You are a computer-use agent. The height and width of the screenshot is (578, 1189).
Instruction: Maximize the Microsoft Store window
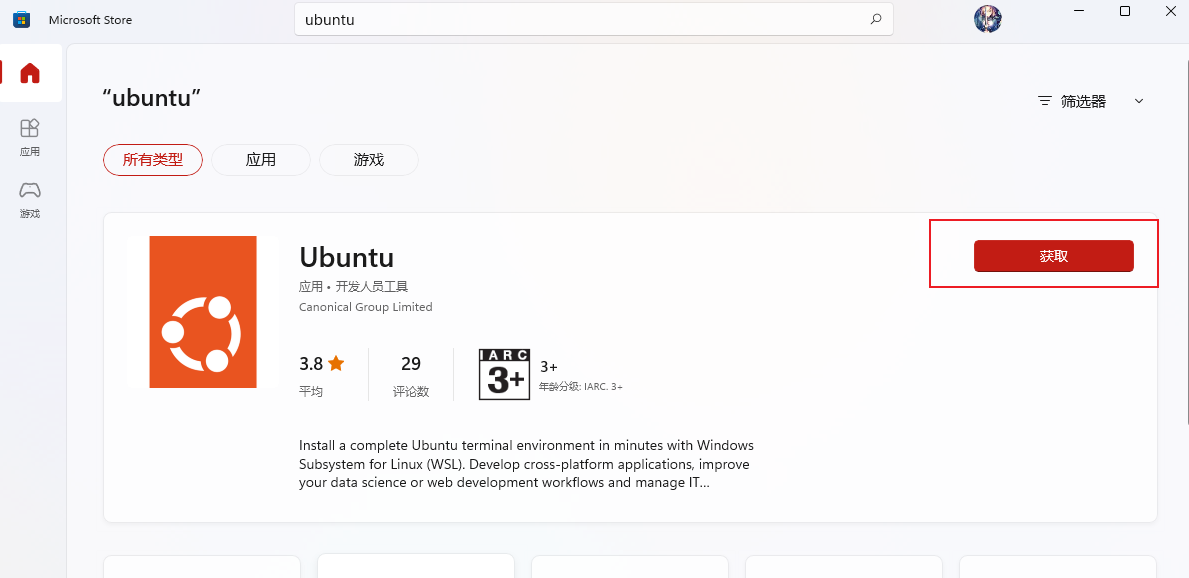click(x=1125, y=11)
